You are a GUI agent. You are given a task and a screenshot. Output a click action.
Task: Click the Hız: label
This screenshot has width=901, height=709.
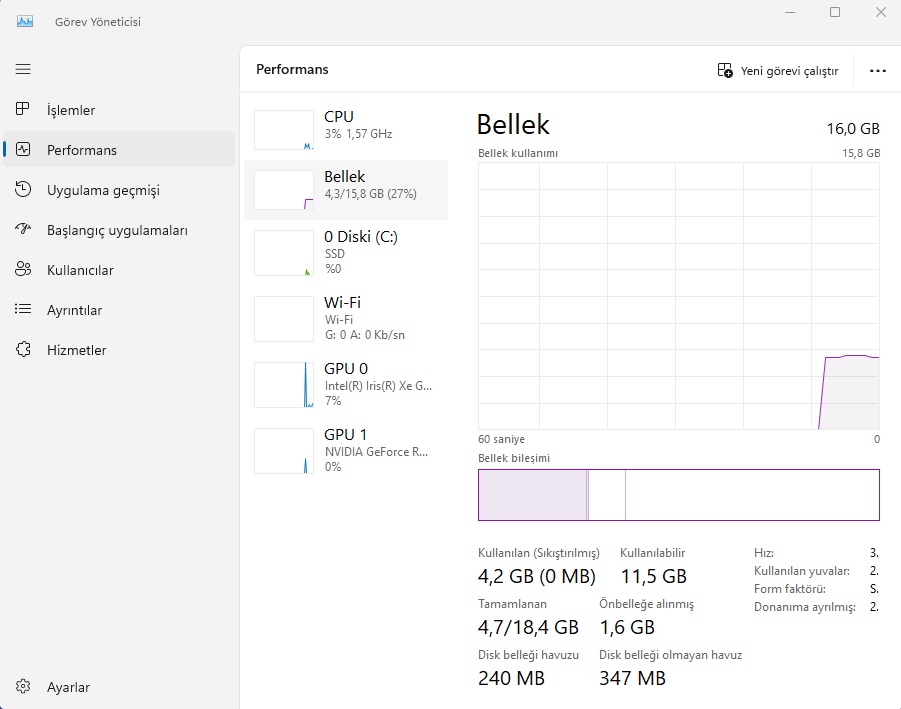click(764, 553)
